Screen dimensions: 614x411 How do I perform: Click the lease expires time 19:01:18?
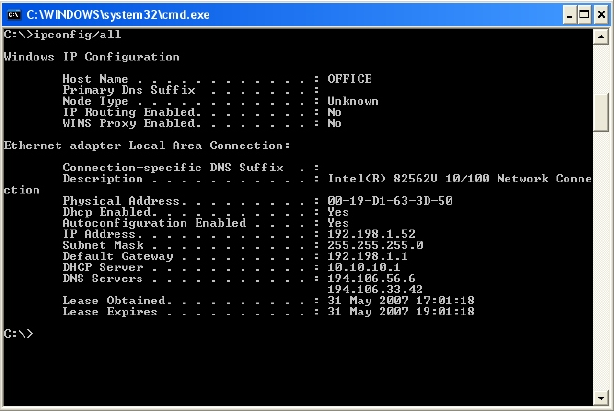tap(445, 311)
